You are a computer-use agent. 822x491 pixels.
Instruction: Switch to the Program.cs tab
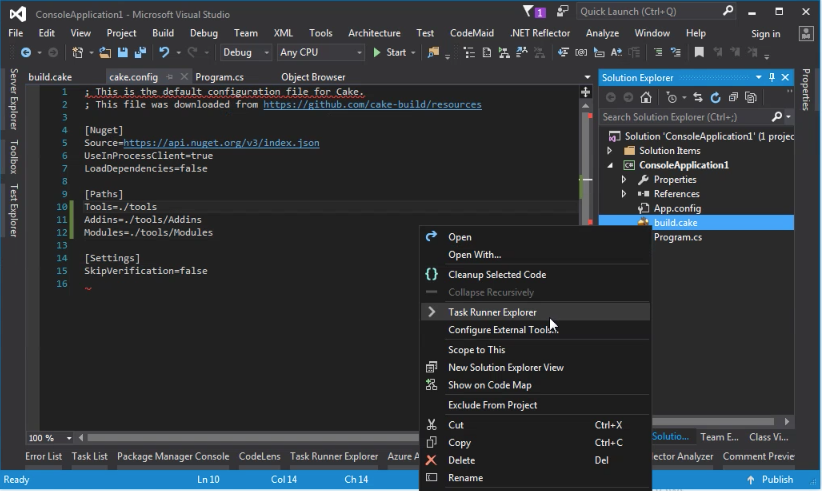[219, 77]
